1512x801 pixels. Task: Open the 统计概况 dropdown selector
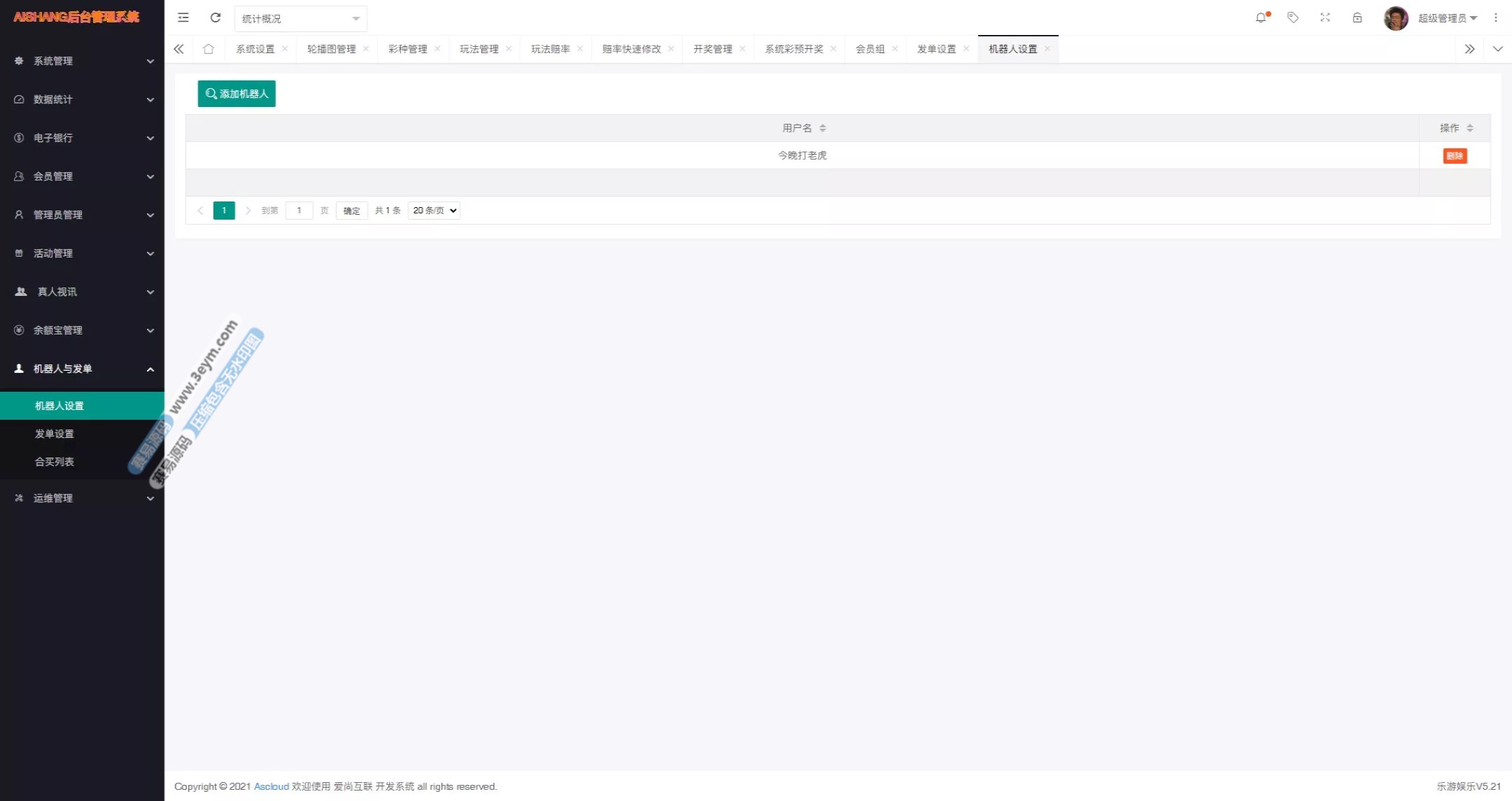[x=300, y=19]
